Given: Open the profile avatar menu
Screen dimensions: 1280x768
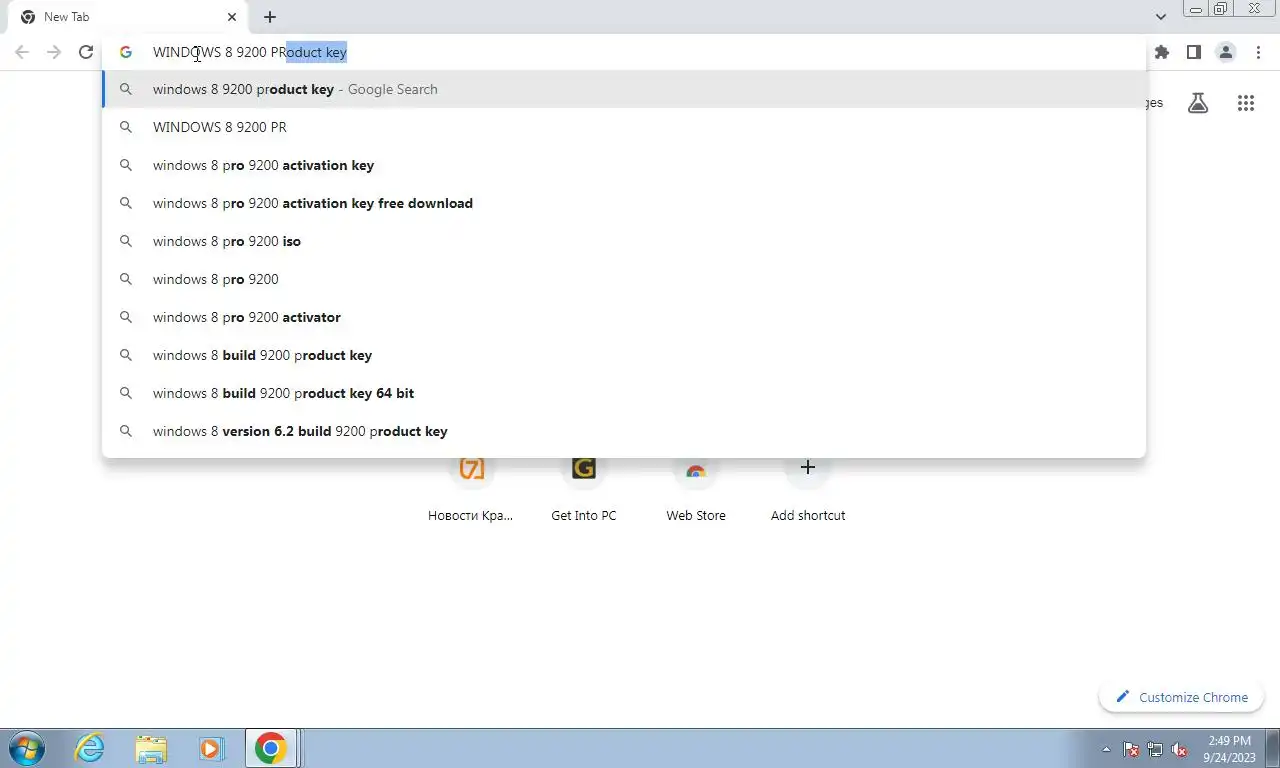Looking at the screenshot, I should point(1225,52).
